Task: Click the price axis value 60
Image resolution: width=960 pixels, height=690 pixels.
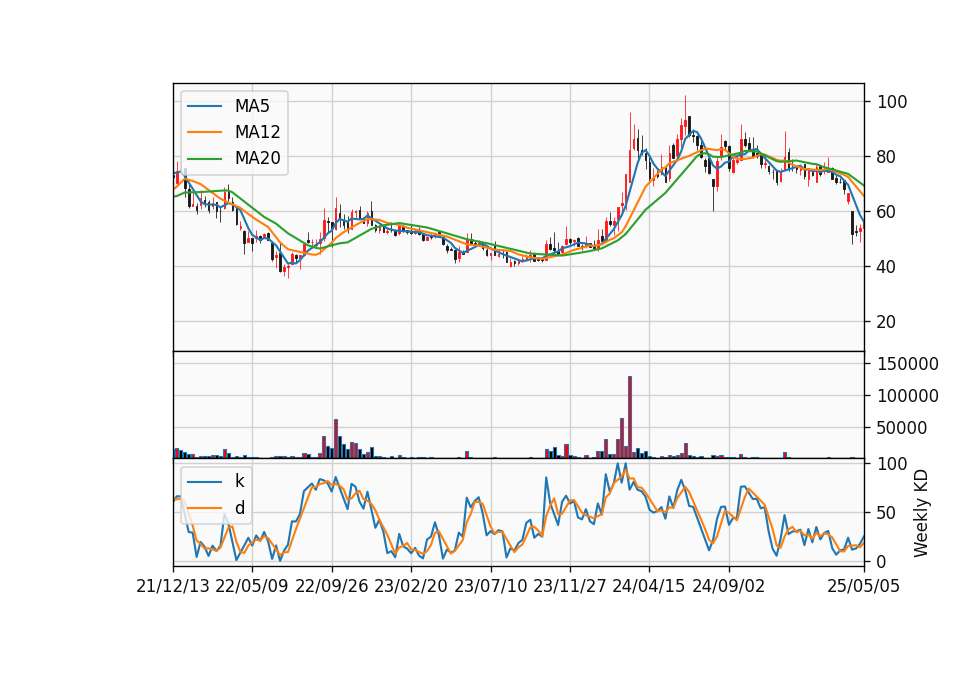Action: click(887, 212)
